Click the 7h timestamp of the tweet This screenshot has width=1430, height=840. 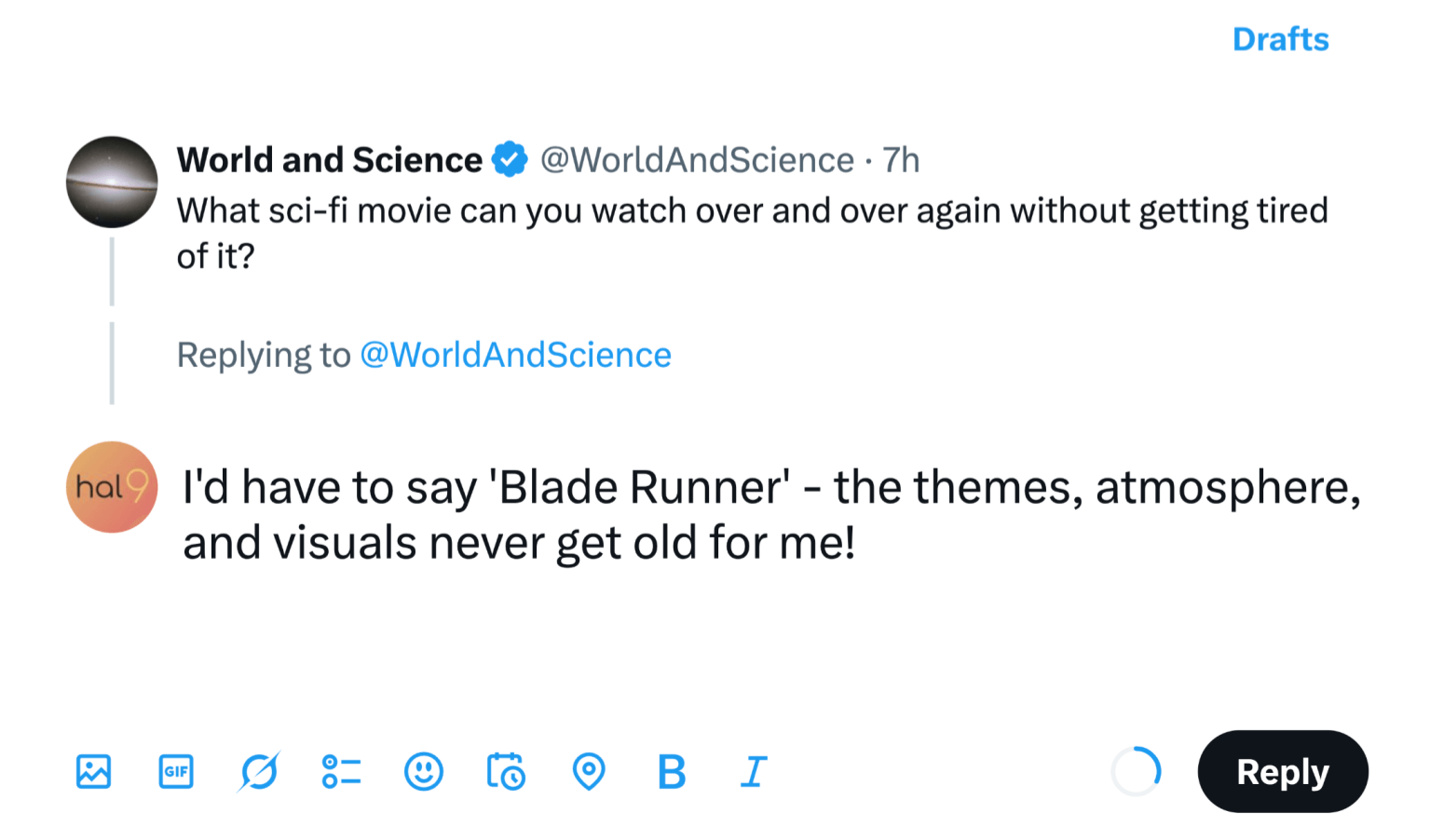click(901, 160)
